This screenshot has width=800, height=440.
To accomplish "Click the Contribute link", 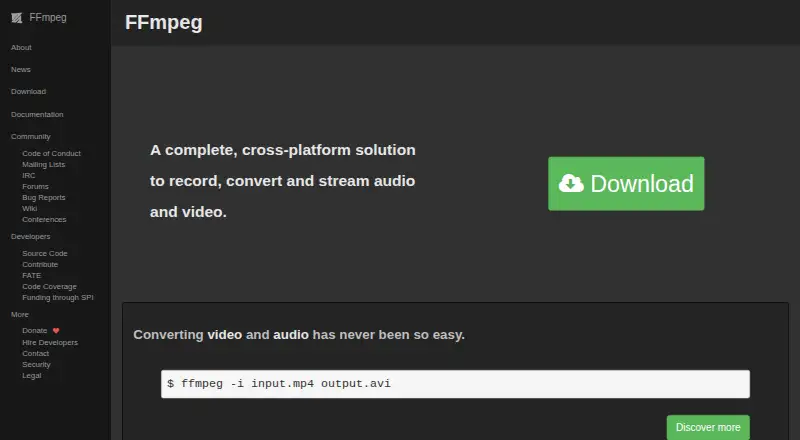I will click(40, 264).
